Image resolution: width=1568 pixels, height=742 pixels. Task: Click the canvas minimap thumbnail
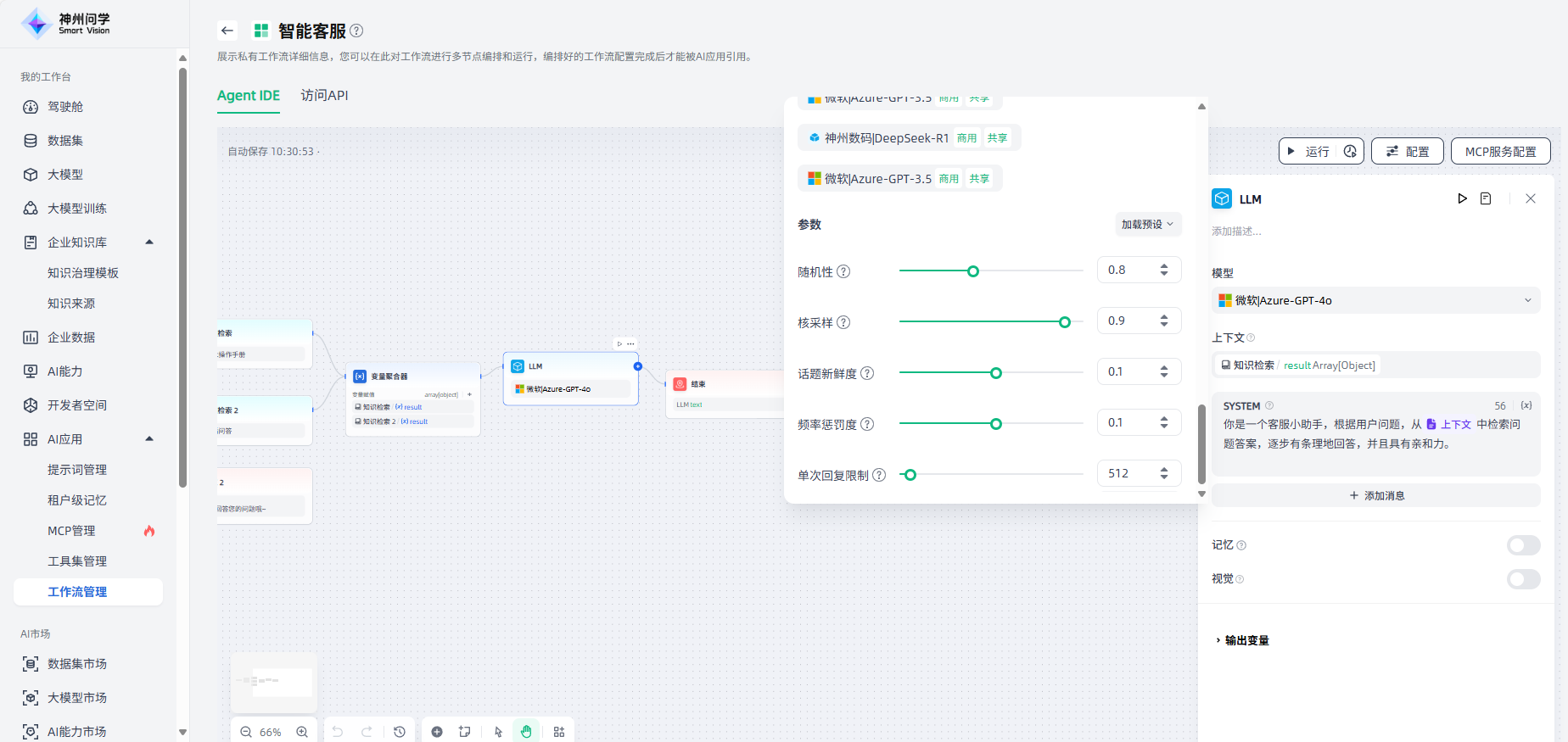[274, 682]
